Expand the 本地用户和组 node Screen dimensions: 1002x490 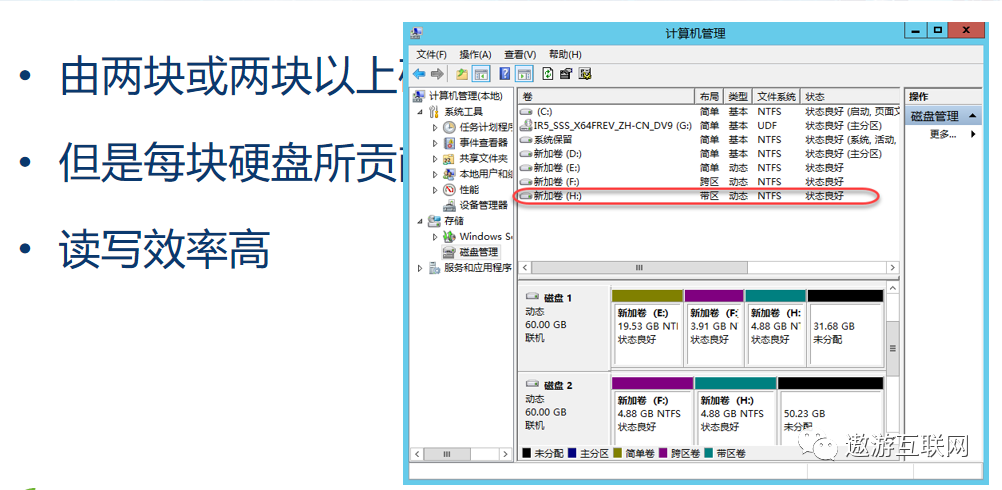click(x=435, y=174)
